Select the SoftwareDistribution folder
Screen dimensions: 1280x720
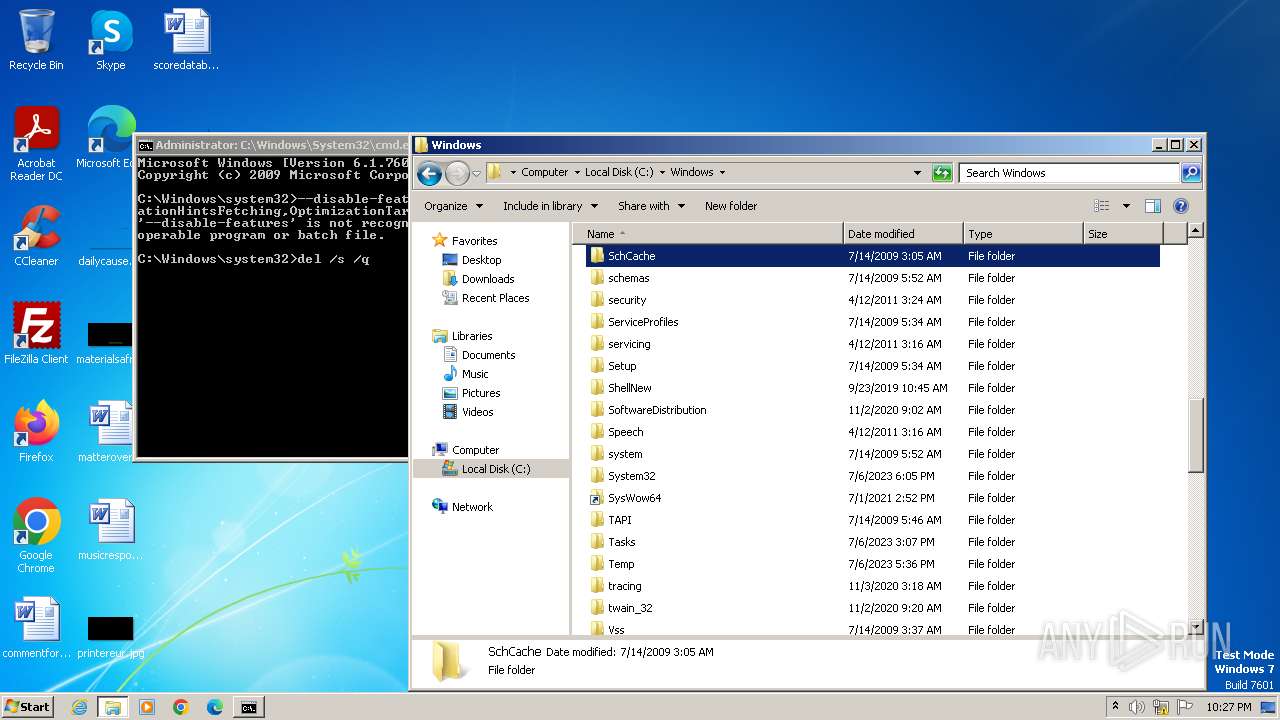pyautogui.click(x=872, y=410)
